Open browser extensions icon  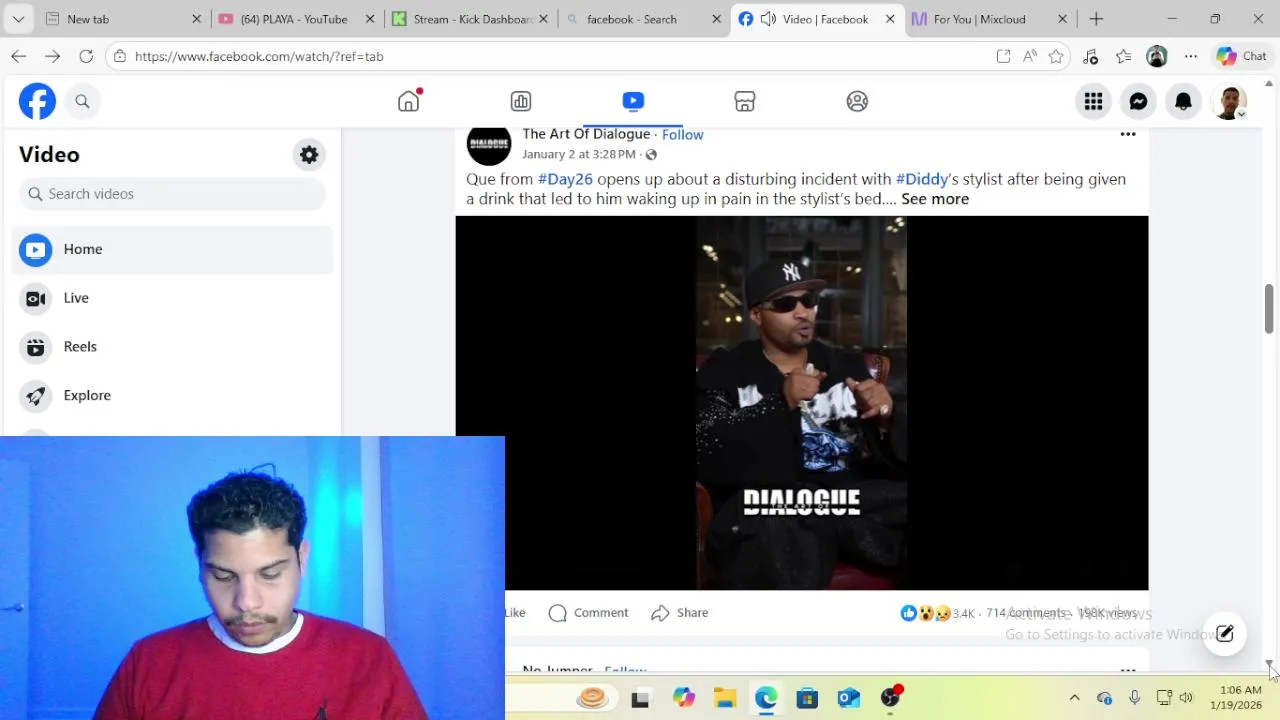point(1091,56)
